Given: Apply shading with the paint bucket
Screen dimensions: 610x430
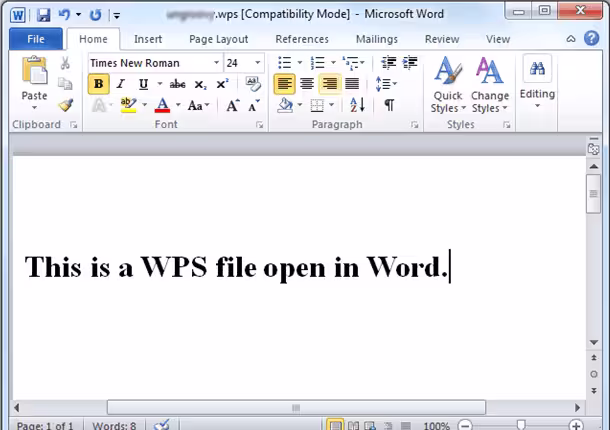Looking at the screenshot, I should click(285, 105).
